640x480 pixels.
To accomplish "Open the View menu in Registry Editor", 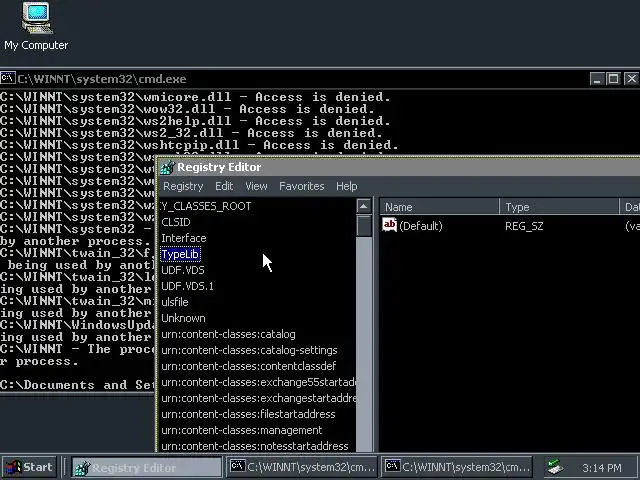I will click(256, 187).
